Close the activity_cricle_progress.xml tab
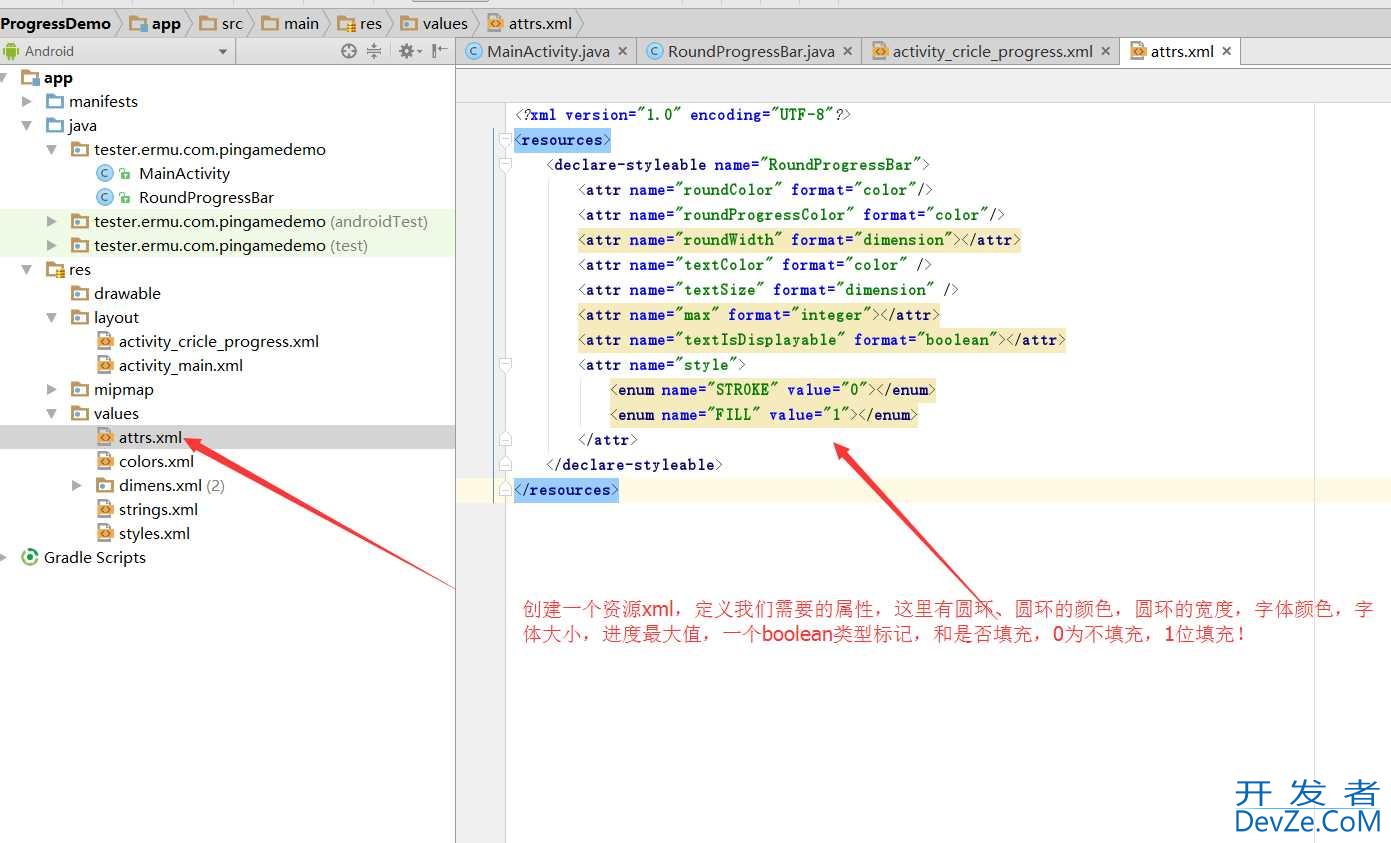This screenshot has height=843, width=1391. pyautogui.click(x=1105, y=51)
